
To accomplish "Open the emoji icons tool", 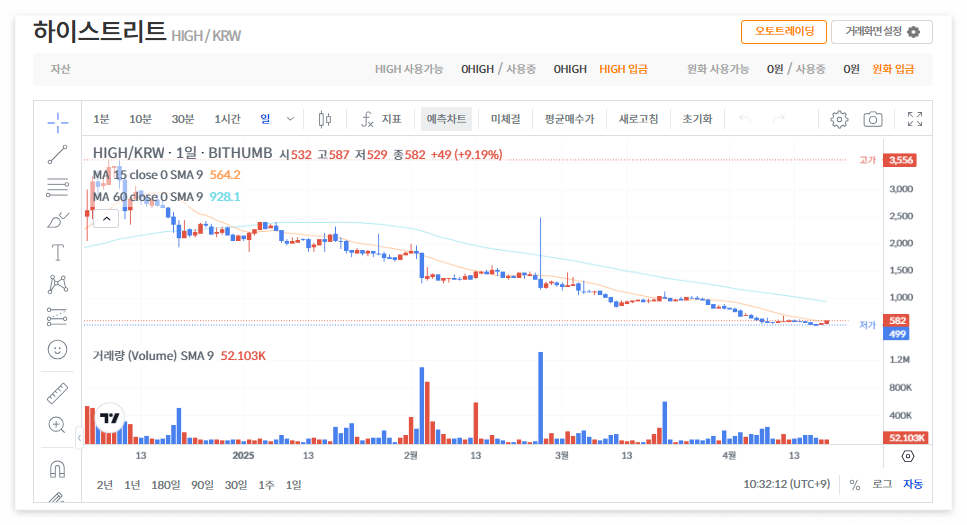I will [57, 350].
